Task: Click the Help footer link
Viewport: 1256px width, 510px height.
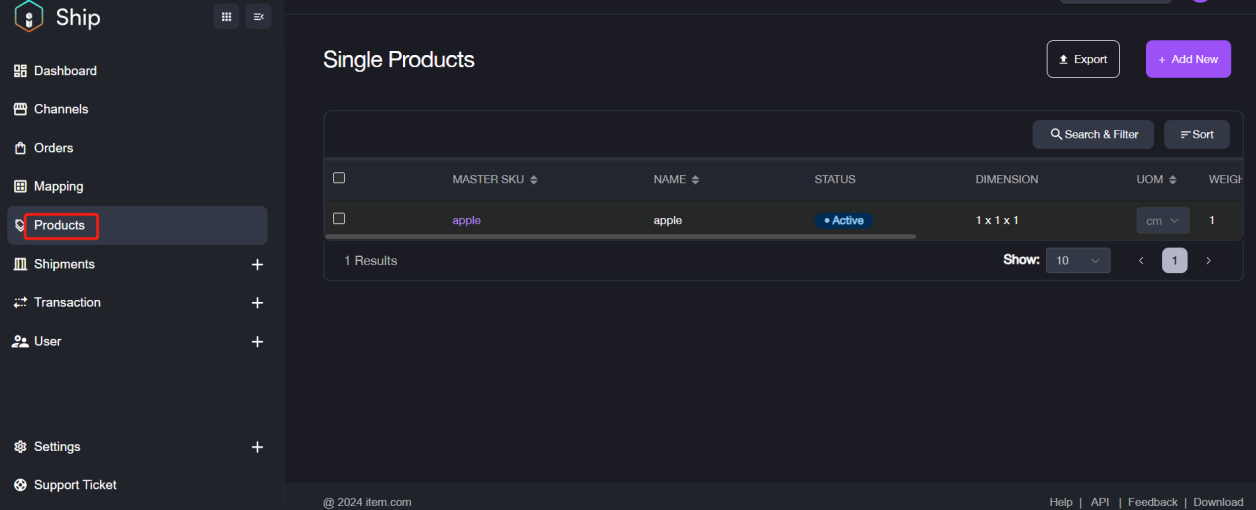Action: tap(1061, 502)
